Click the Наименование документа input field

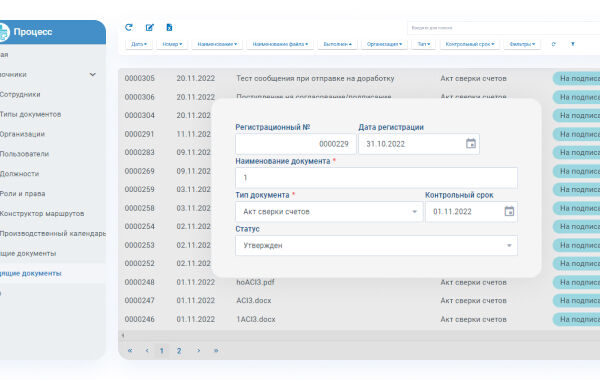click(376, 178)
